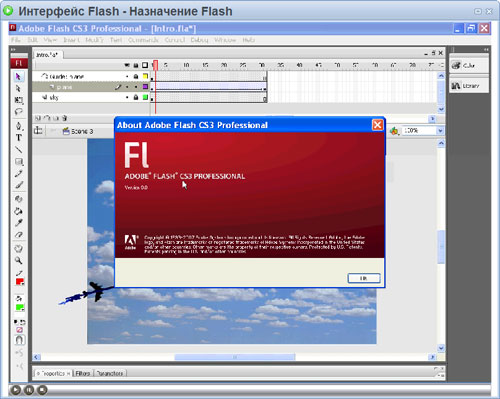Select the Paint Bucket tool
This screenshot has height=399, width=500.
point(18,211)
